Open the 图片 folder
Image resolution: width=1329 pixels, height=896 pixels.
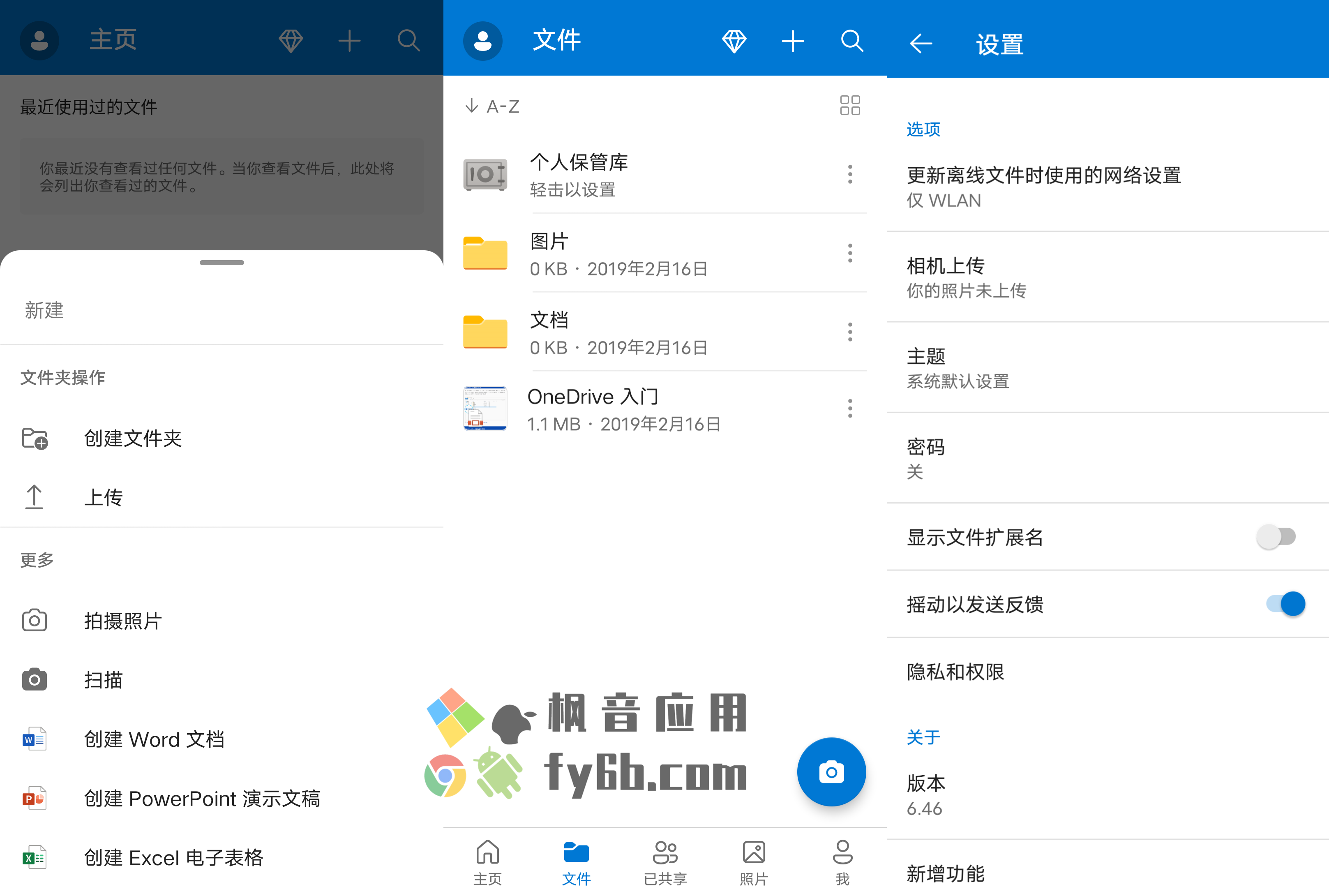664,253
